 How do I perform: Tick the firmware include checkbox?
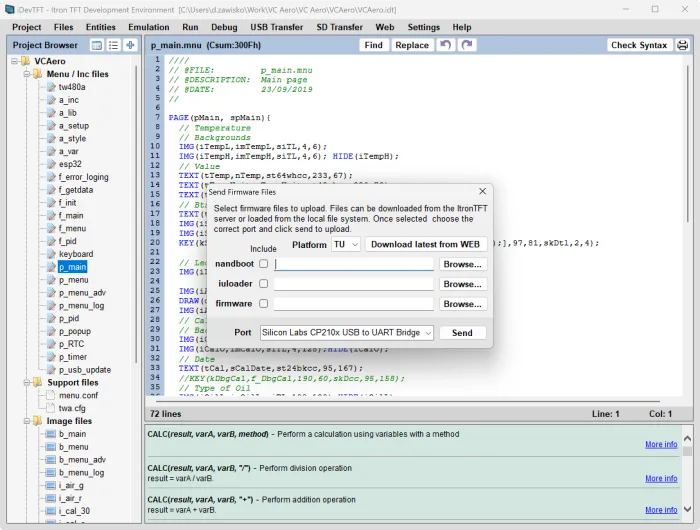tap(264, 304)
